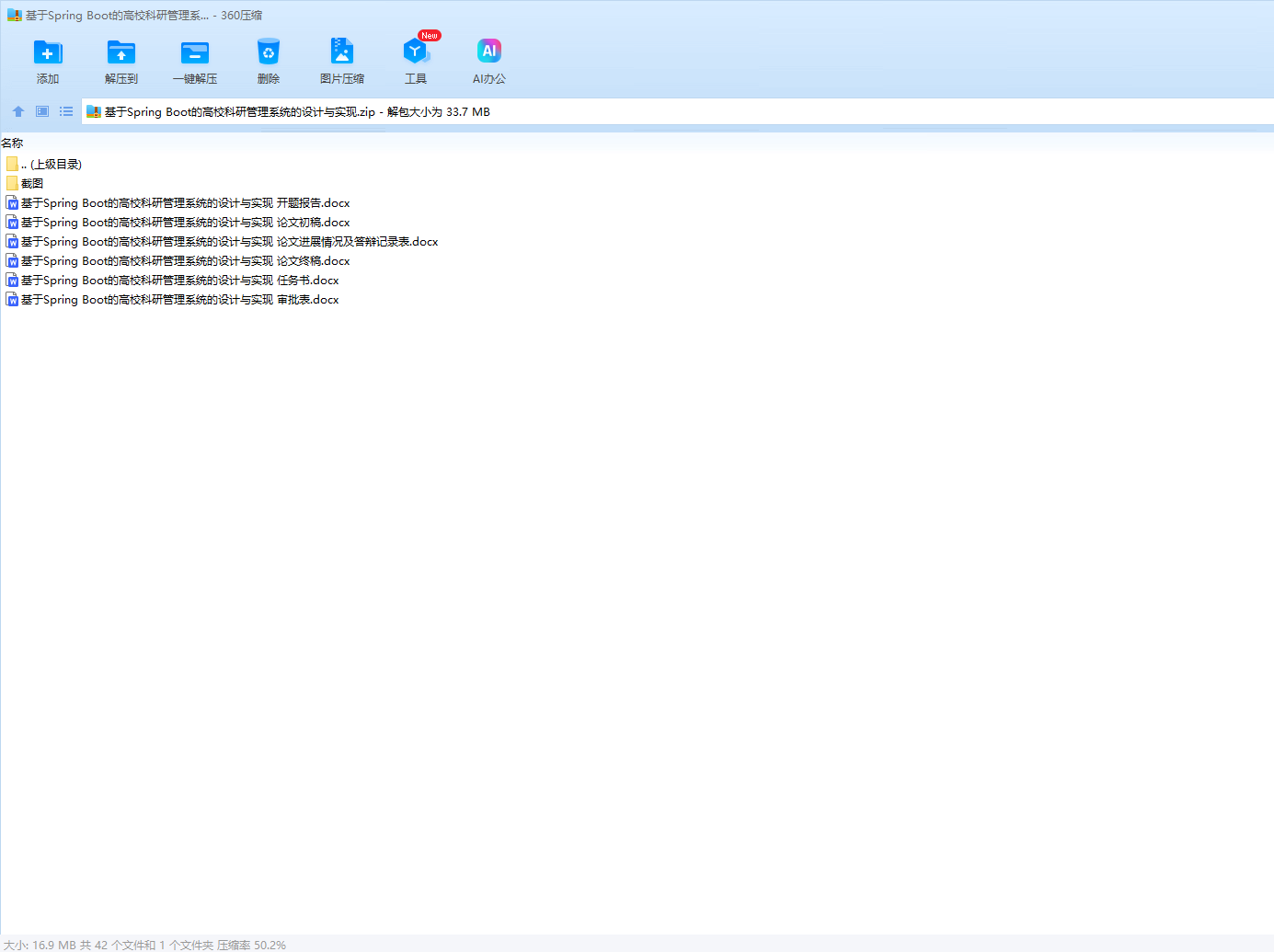Click the 解压到 (Extract to) icon
The image size is (1274, 952).
(121, 53)
